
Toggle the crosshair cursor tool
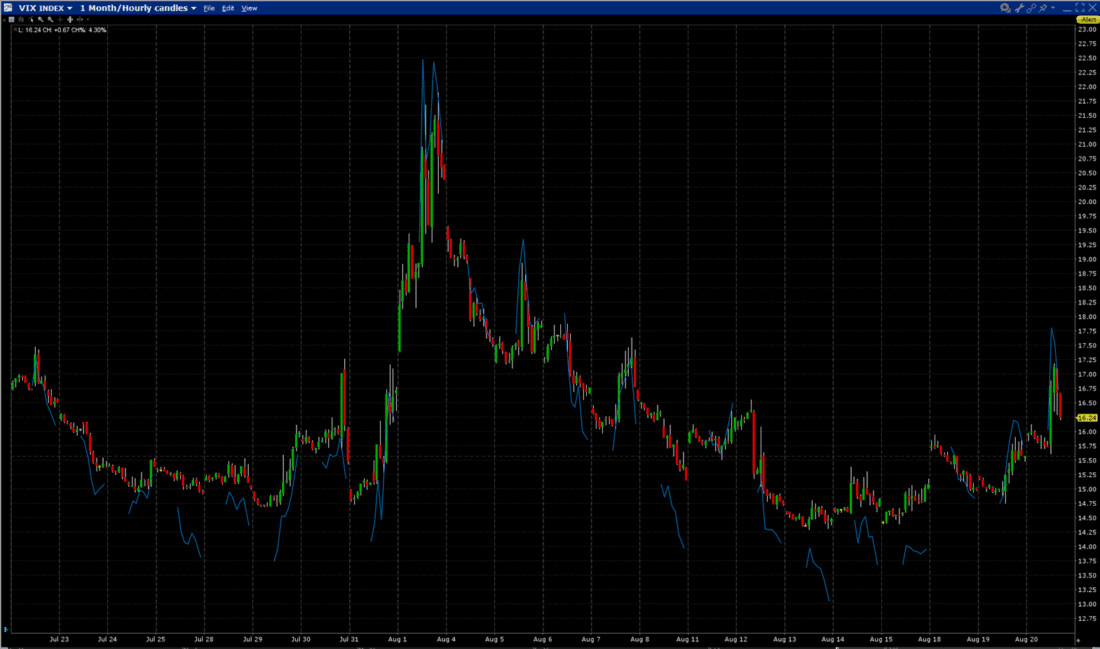(x=60, y=20)
